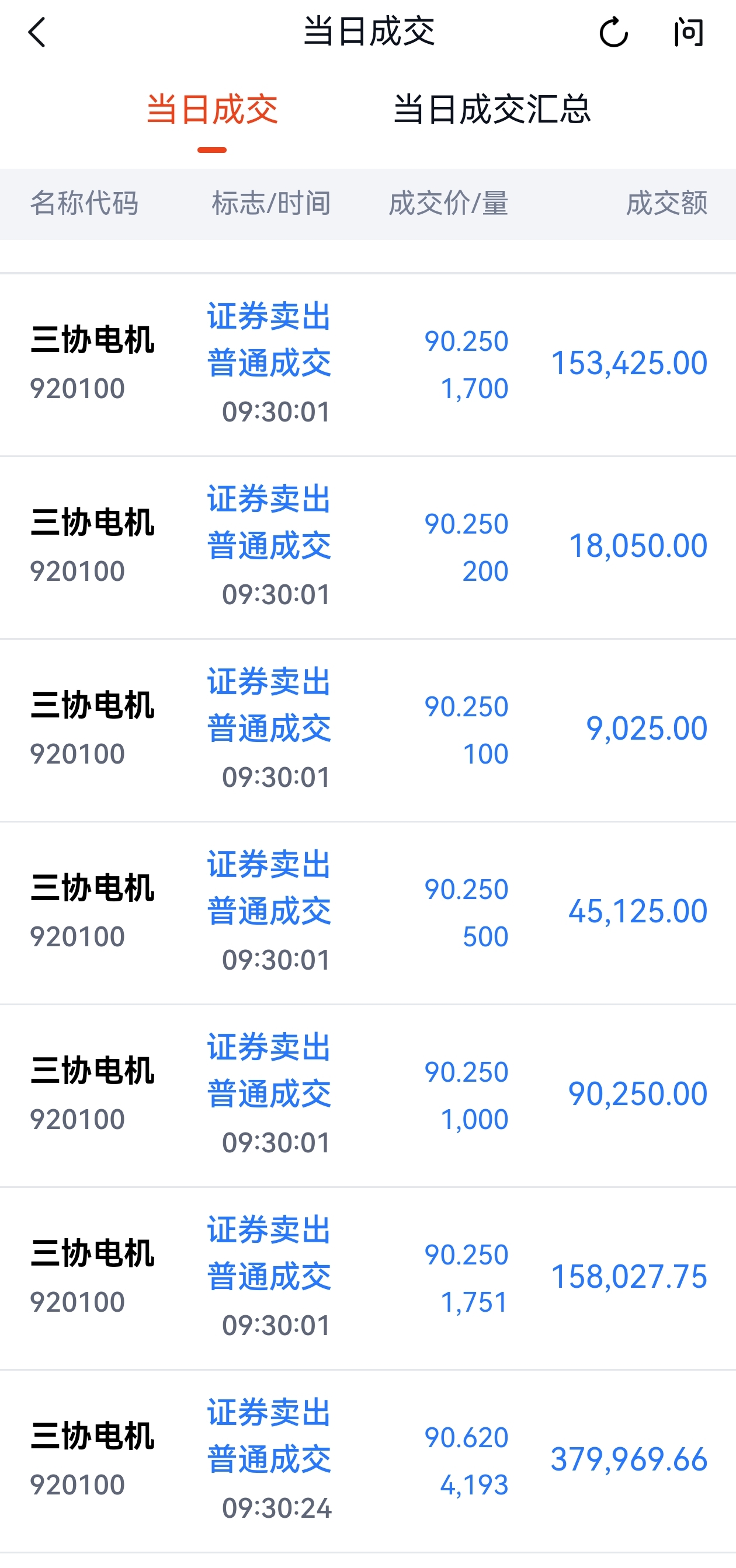Viewport: 736px width, 1568px height.
Task: Open trade with amount 153,425.00
Action: [x=368, y=365]
